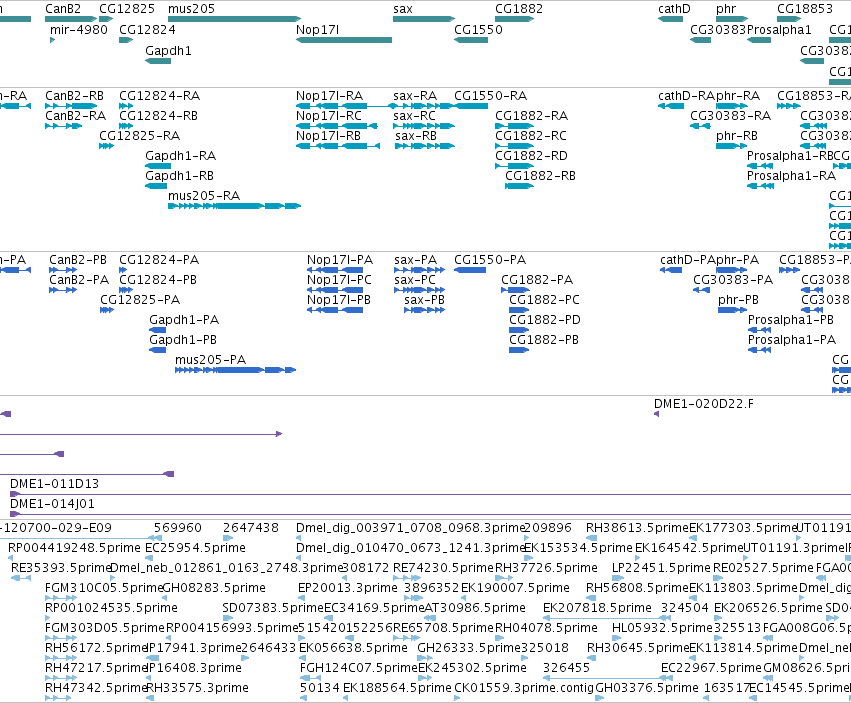Select the Gapdh1-PA protein label

pyautogui.click(x=184, y=320)
